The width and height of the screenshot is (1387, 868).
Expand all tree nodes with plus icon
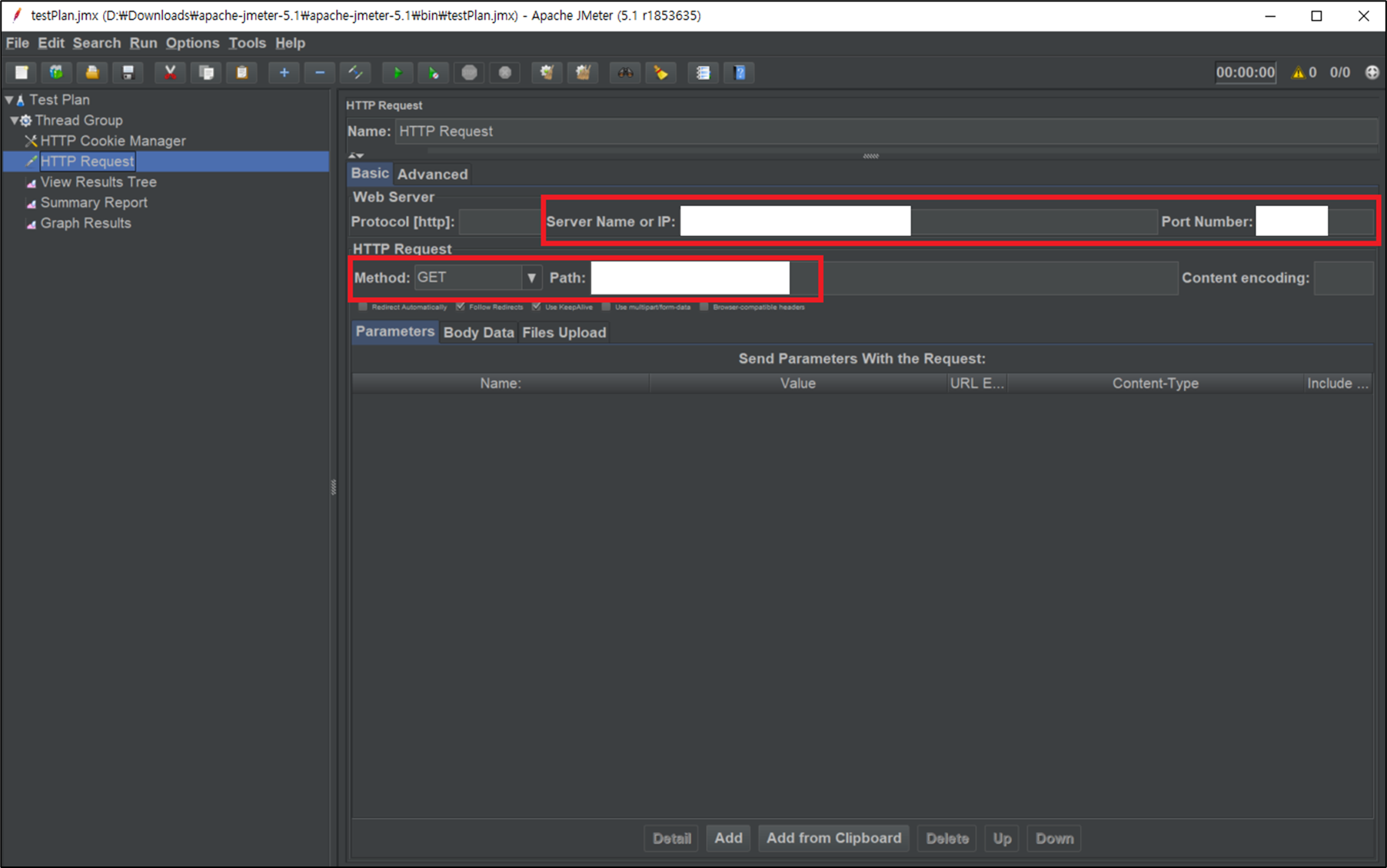coord(284,72)
